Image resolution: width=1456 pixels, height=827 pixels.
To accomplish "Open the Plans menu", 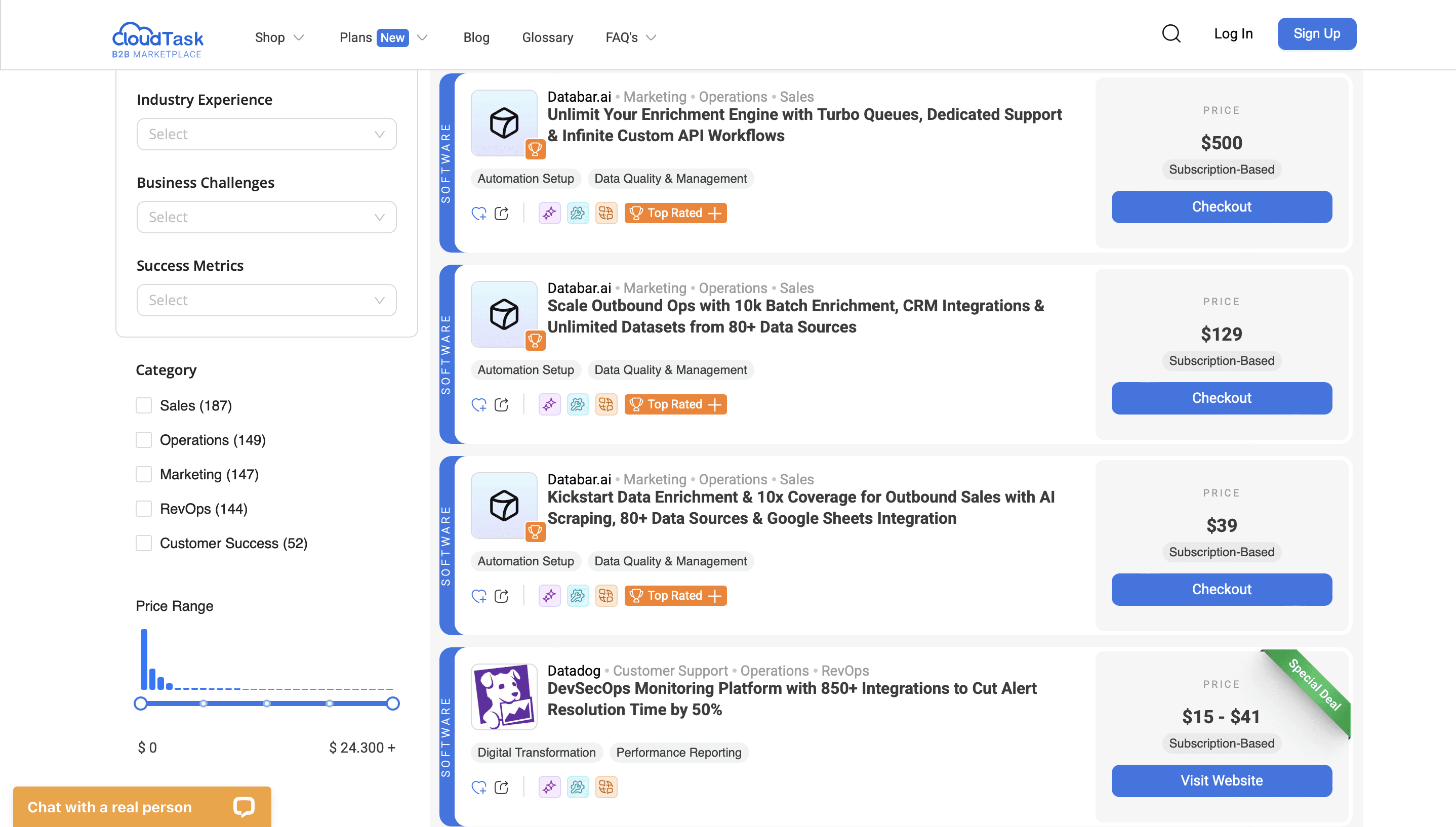I will [383, 37].
